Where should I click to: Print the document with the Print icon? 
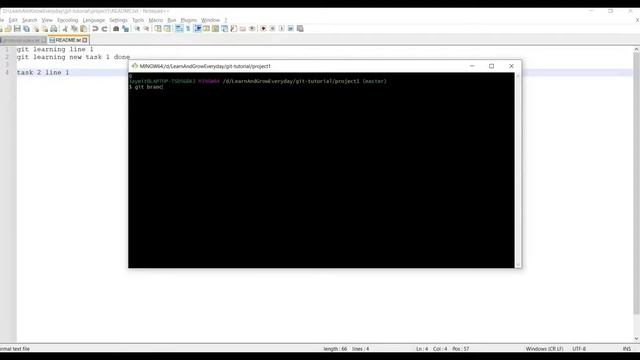(53, 29)
